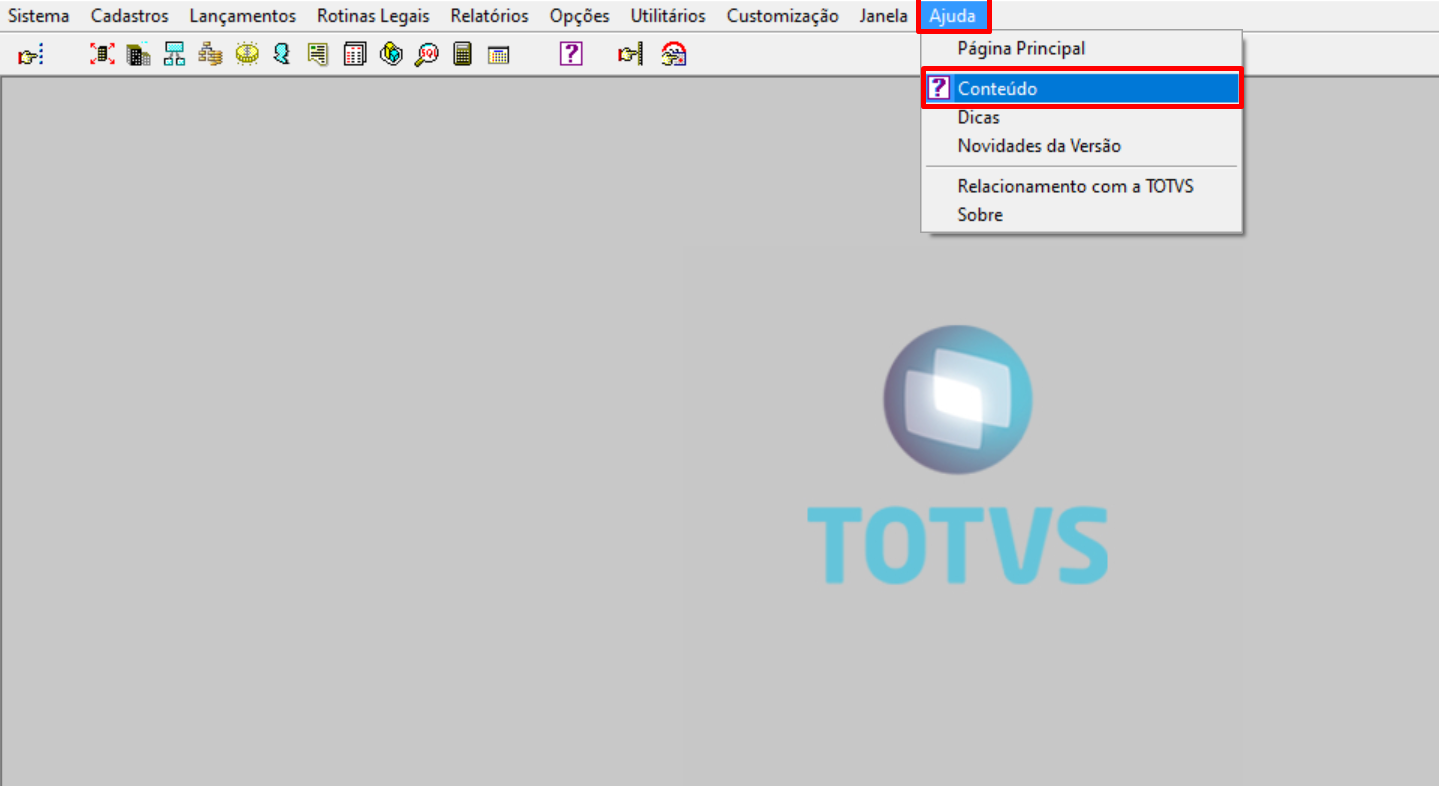Screen dimensions: 1439x786
Task: Click the pointing hand with vertical bar icon
Action: pos(630,54)
